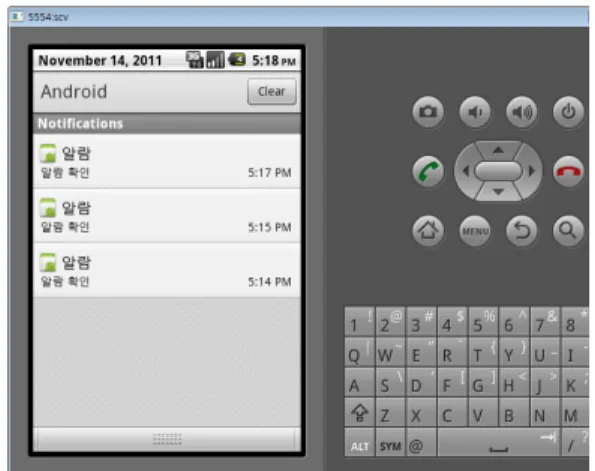Click the D keyboard key
This screenshot has width=595, height=471.
[422, 383]
